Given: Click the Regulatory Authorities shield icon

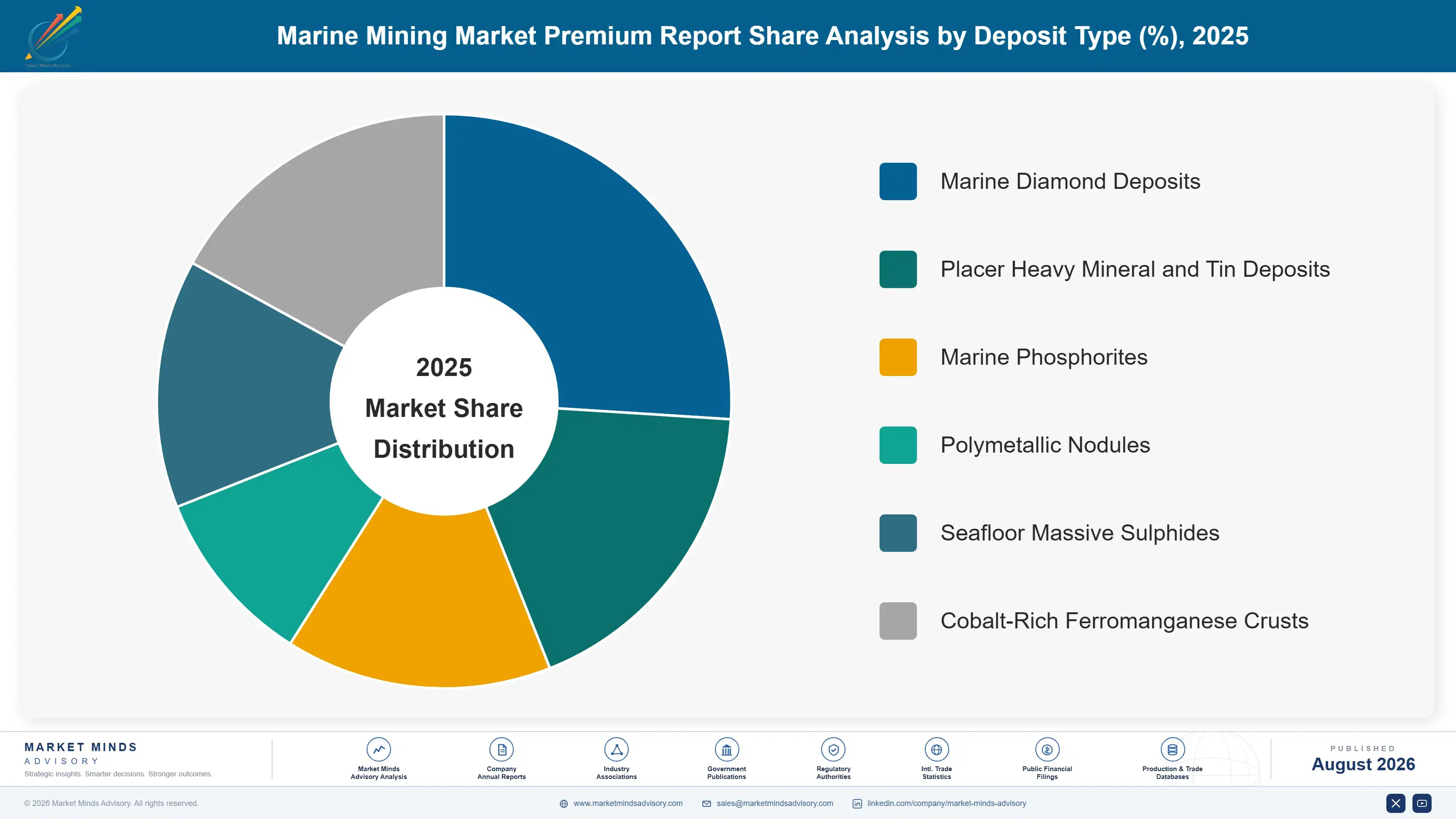Looking at the screenshot, I should (833, 749).
